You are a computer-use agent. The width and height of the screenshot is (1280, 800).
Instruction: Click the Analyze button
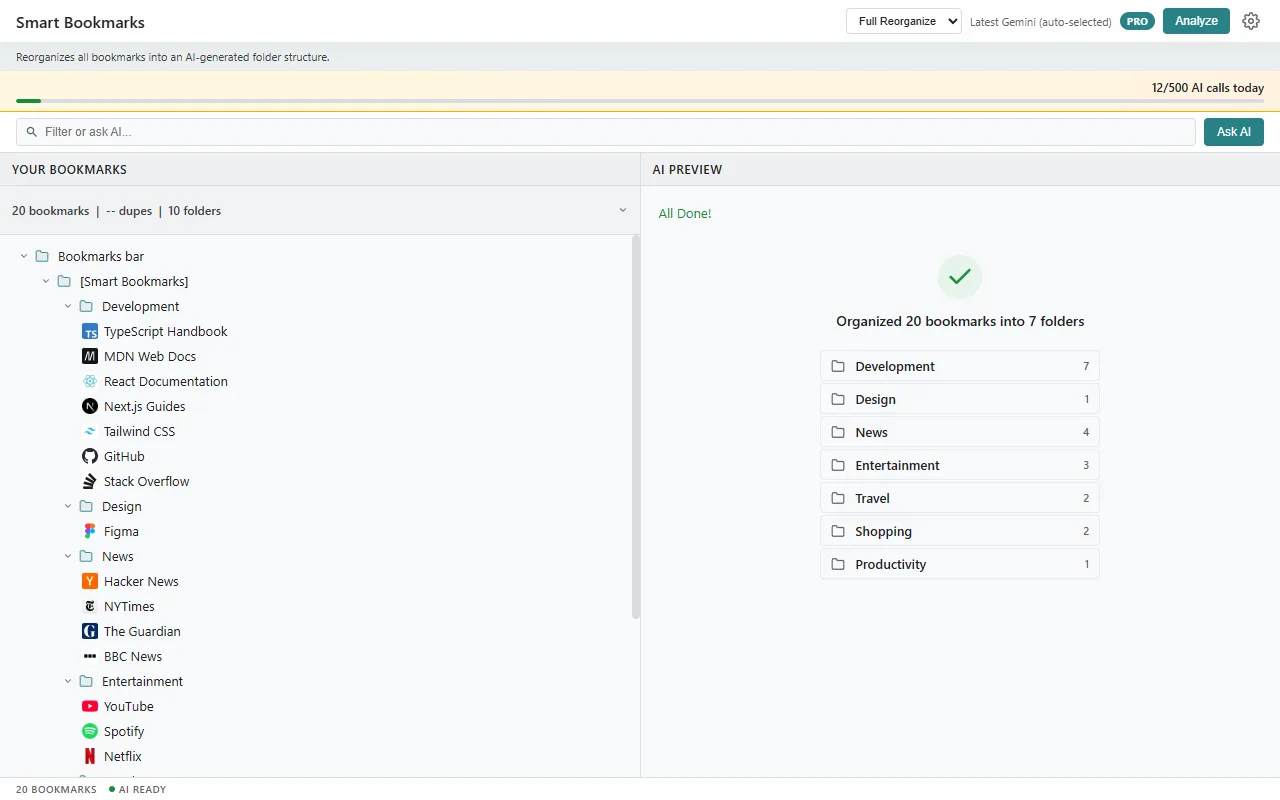click(1196, 21)
